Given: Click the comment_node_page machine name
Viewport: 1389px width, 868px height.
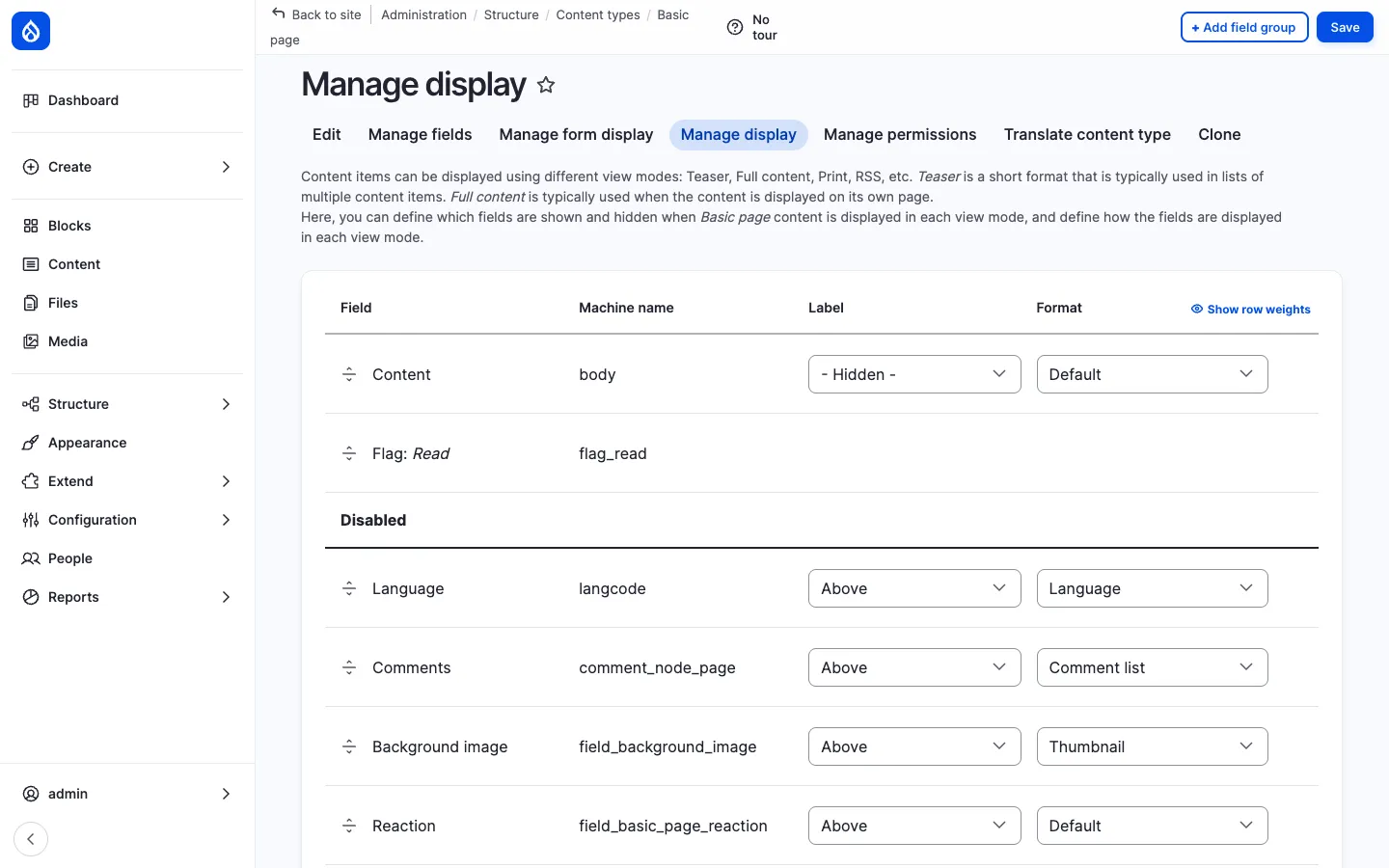Looking at the screenshot, I should click(x=657, y=667).
